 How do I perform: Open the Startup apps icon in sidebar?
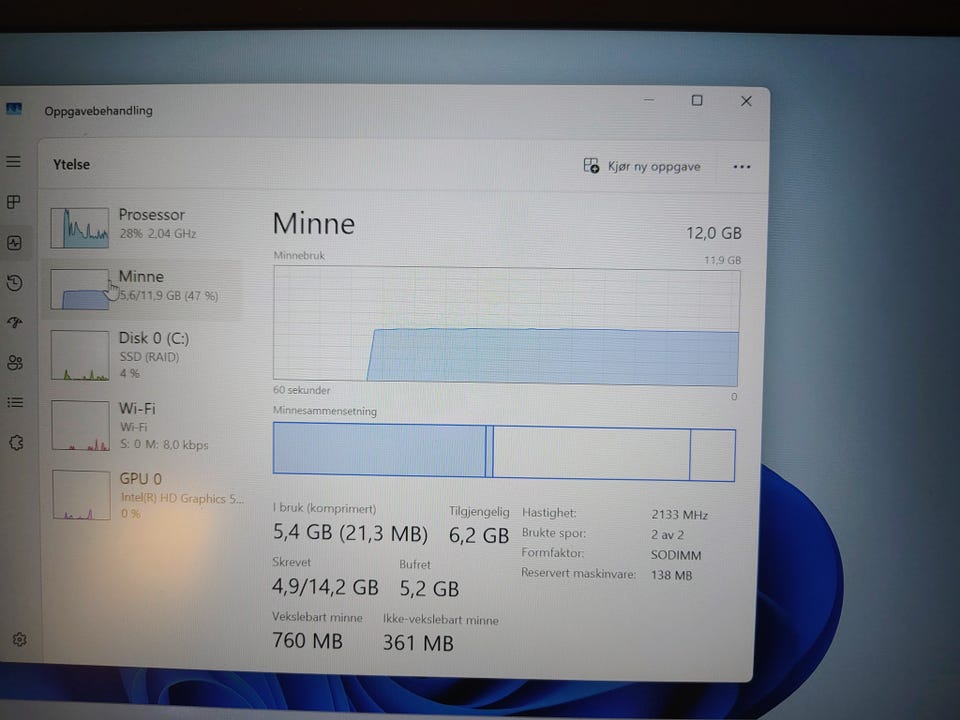click(x=15, y=322)
